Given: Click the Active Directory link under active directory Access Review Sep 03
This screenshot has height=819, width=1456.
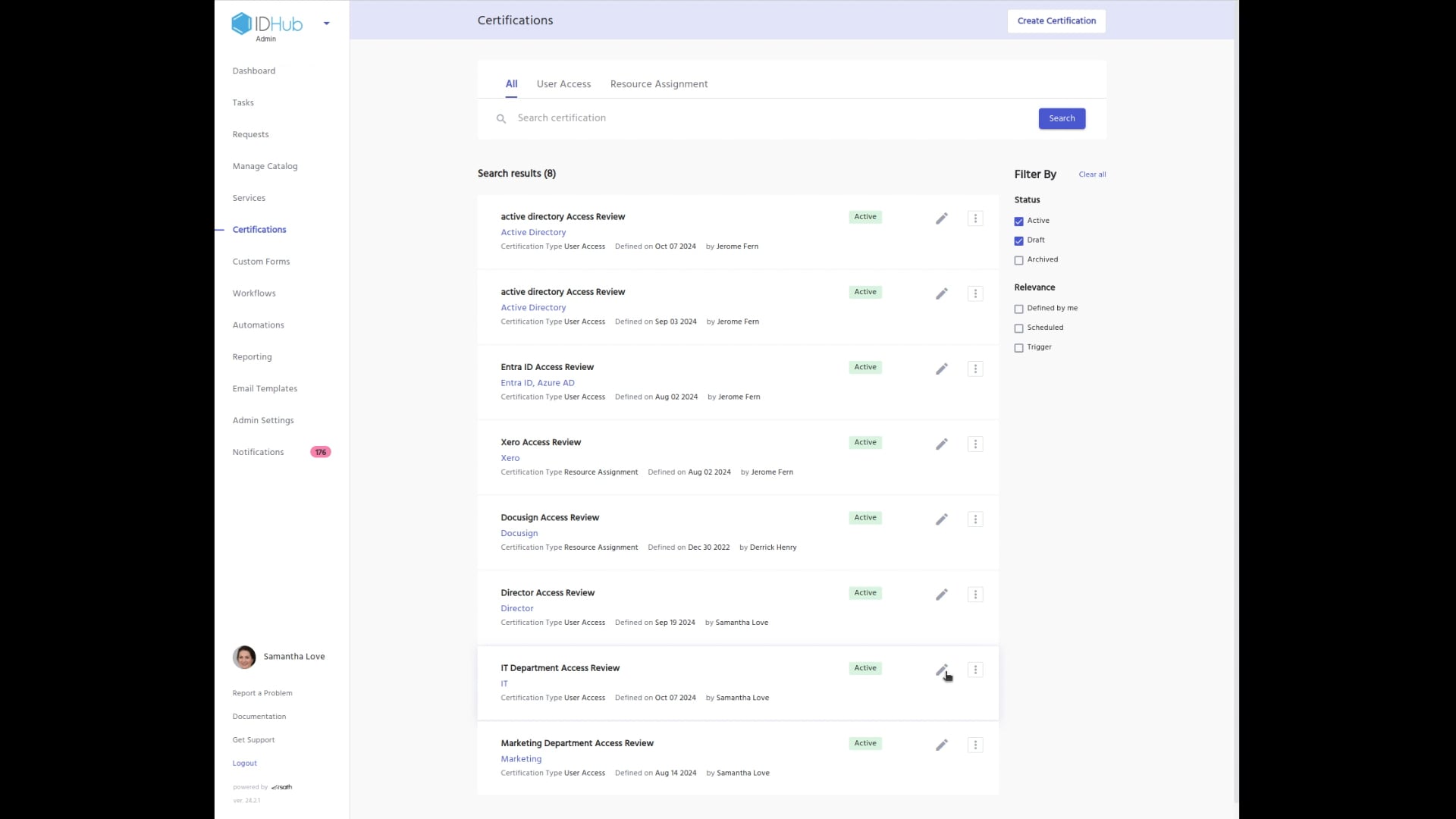Looking at the screenshot, I should (x=533, y=307).
